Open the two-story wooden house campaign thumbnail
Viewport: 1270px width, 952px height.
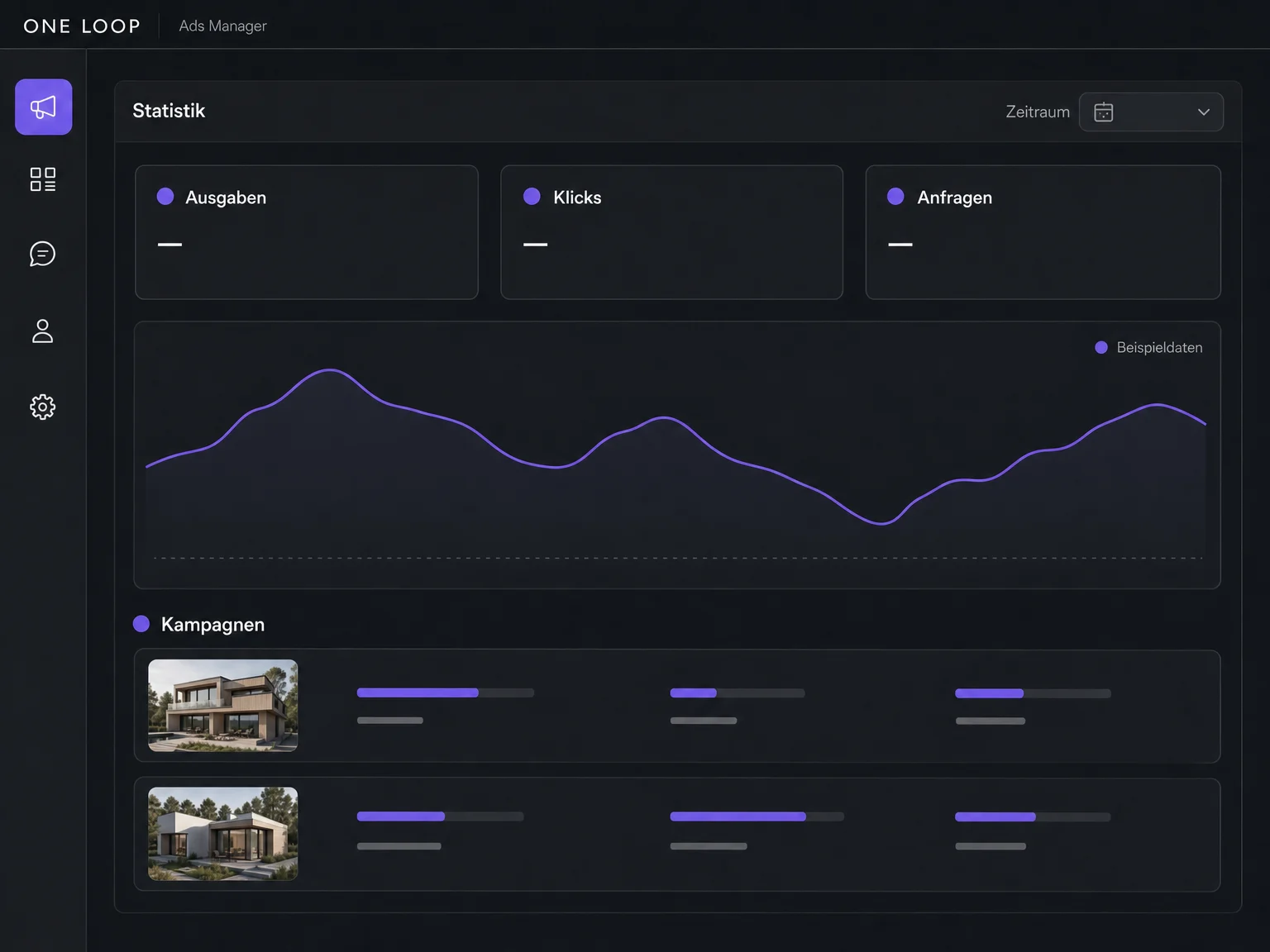(x=223, y=706)
